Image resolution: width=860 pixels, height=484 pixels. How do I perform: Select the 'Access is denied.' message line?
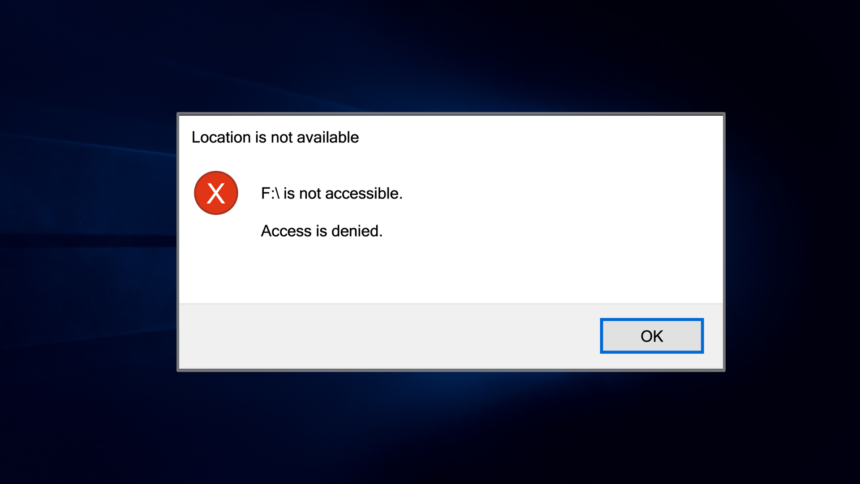(321, 231)
